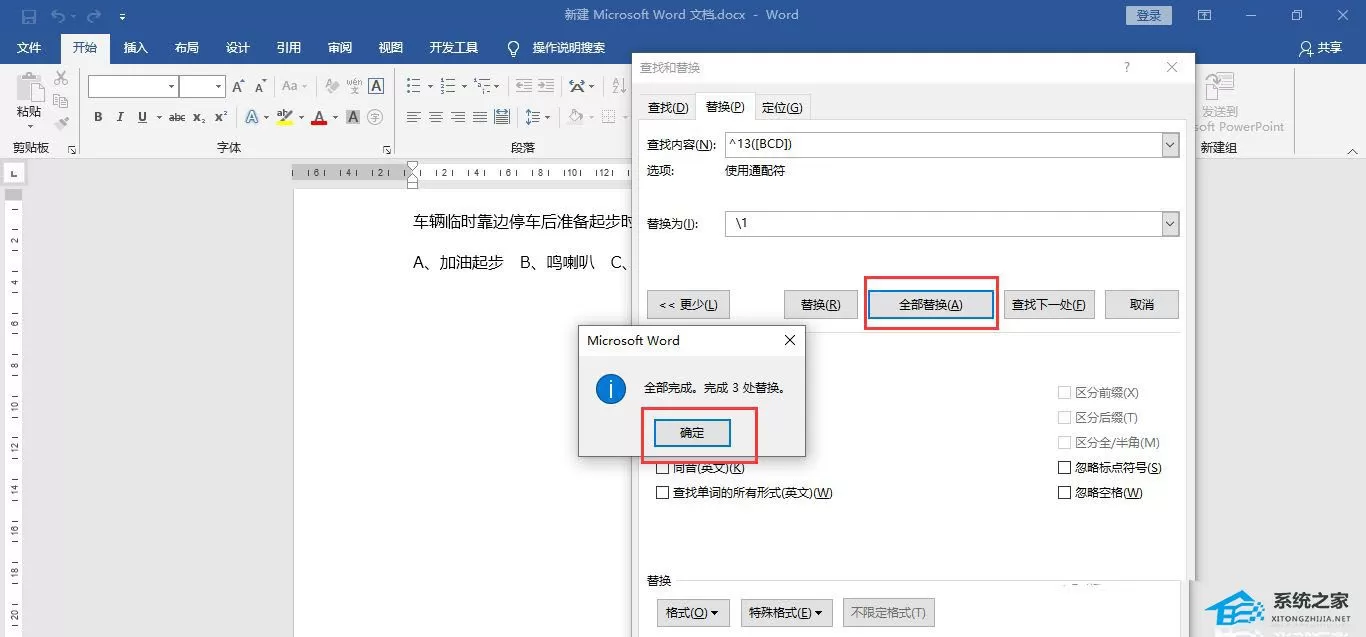Click the 替换(R) button
This screenshot has width=1366, height=637.
coord(820,305)
